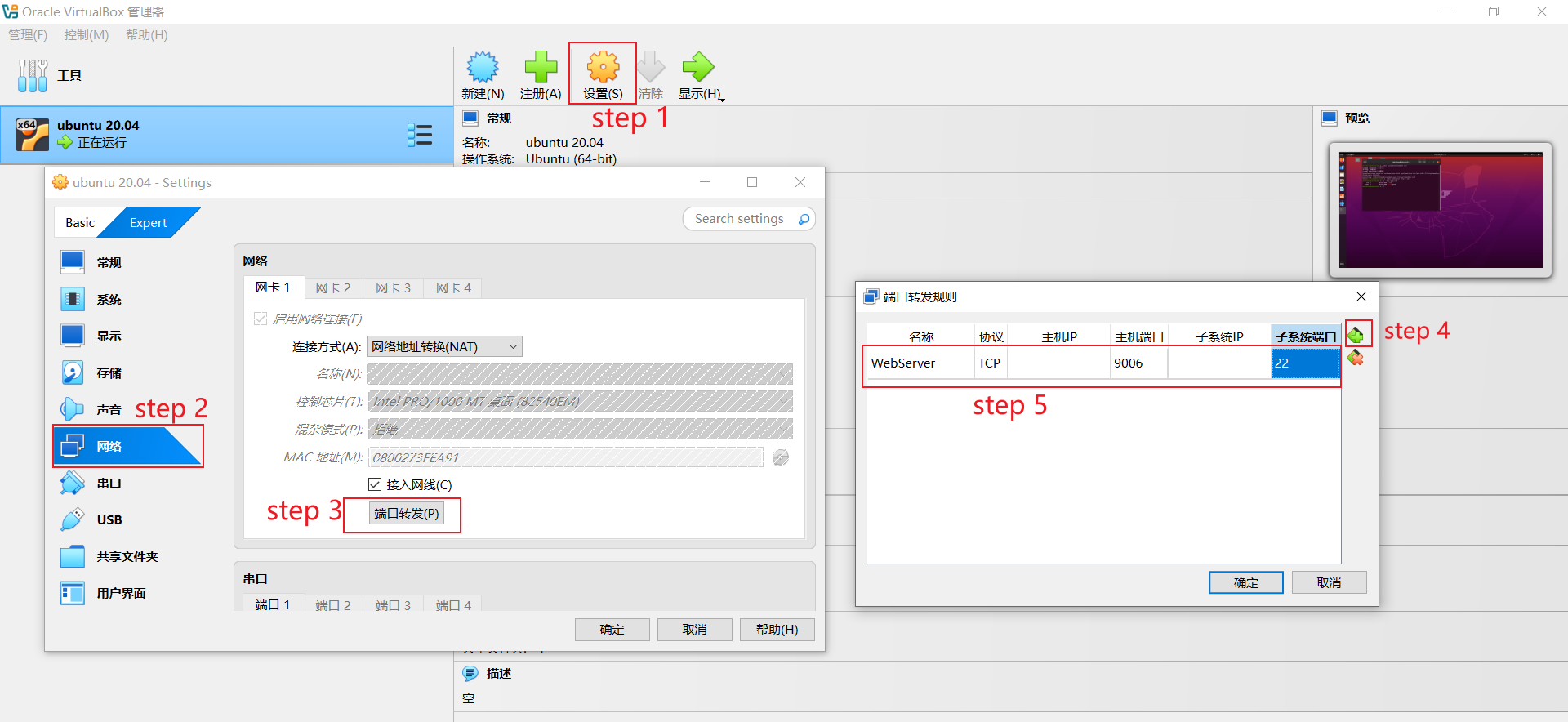Switch to Basic settings mode
The height and width of the screenshot is (722, 1568).
[80, 222]
